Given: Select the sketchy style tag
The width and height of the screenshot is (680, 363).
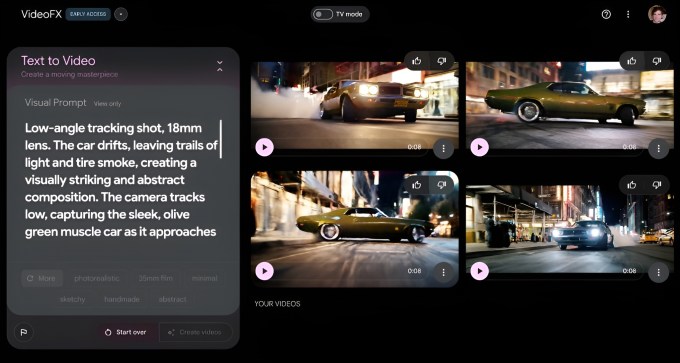Looking at the screenshot, I should (x=72, y=299).
